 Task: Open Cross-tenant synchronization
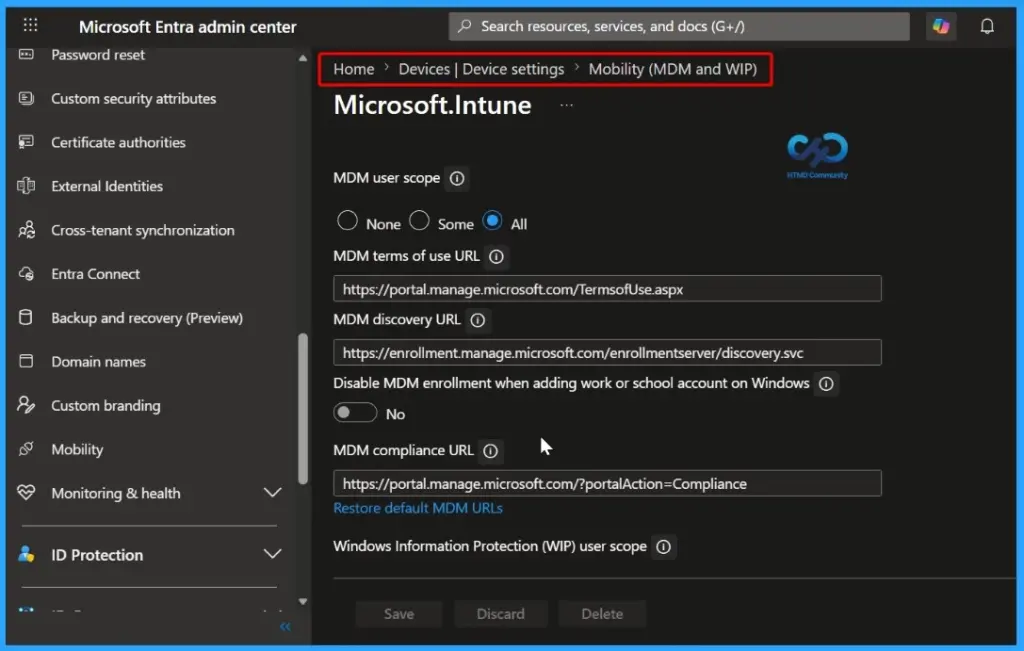click(143, 230)
